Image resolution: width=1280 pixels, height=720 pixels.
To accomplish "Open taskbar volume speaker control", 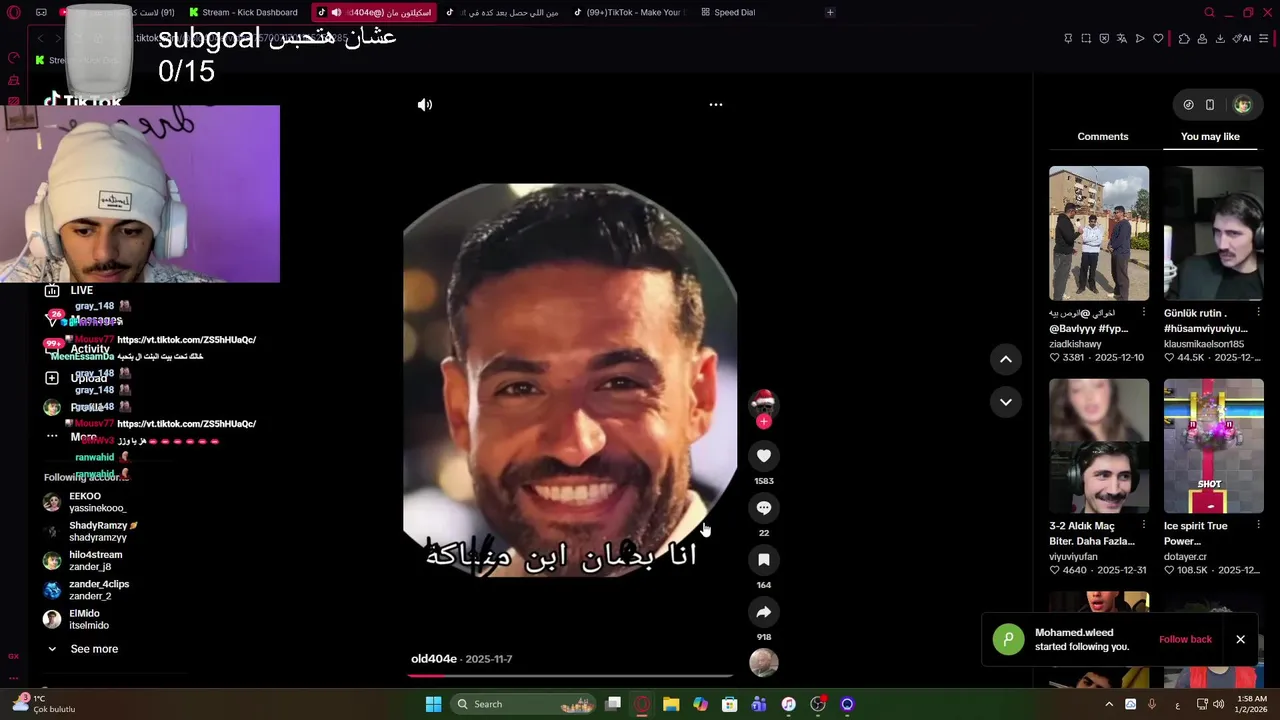I will tap(1219, 704).
